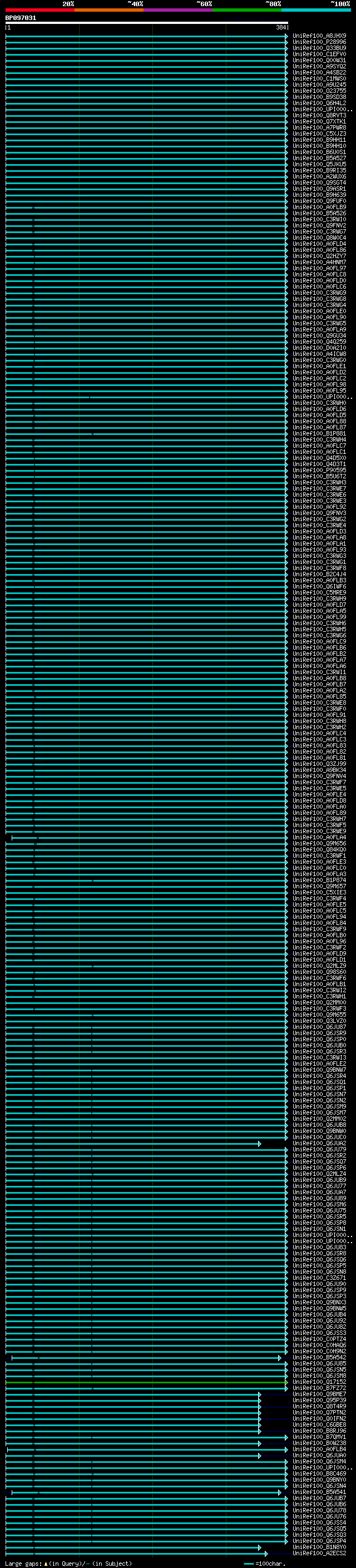Click label UniRef100_O23755
This screenshot has width=356, height=1568.
tap(319, 91)
